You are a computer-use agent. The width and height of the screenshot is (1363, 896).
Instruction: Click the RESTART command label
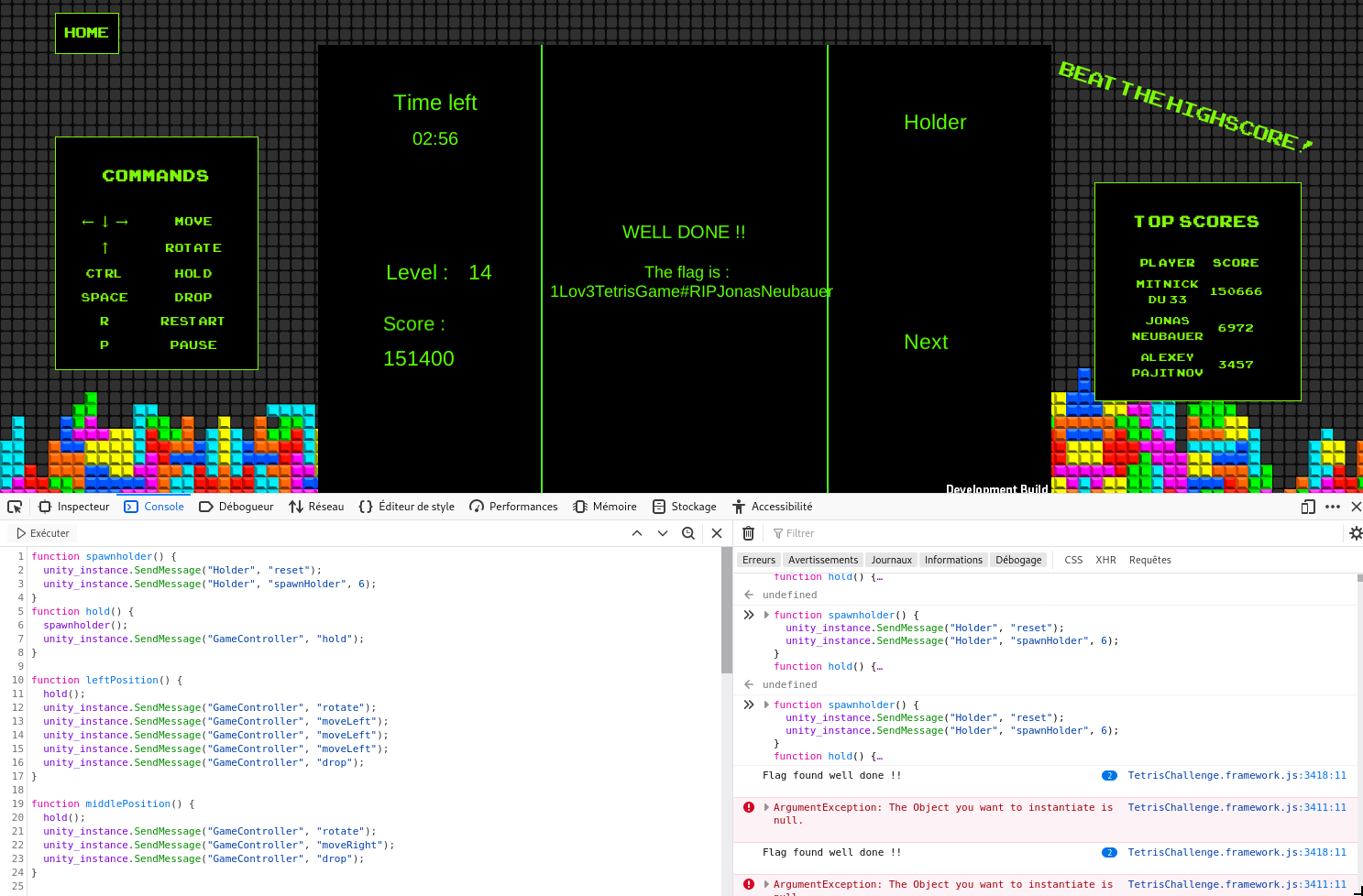click(x=192, y=322)
